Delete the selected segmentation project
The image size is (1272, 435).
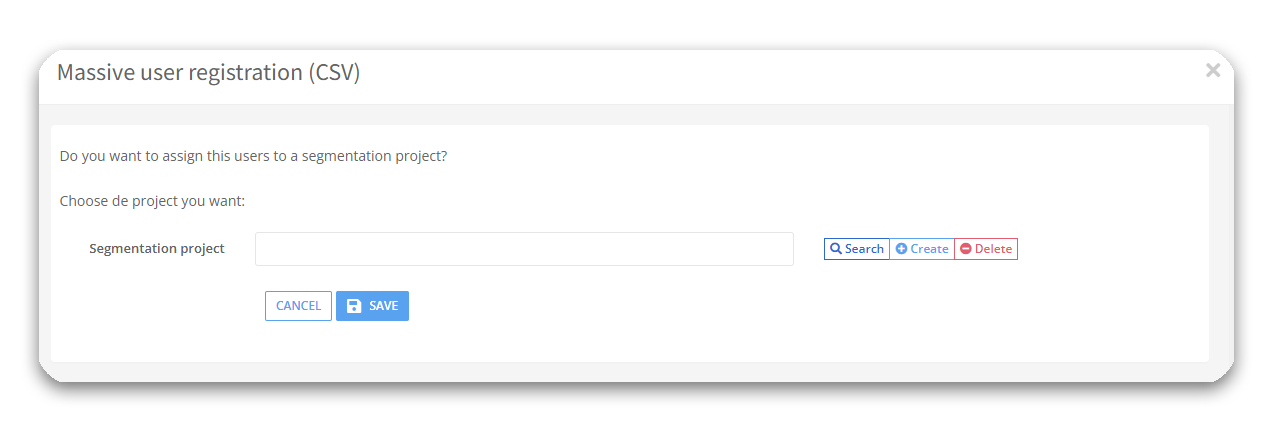click(986, 249)
